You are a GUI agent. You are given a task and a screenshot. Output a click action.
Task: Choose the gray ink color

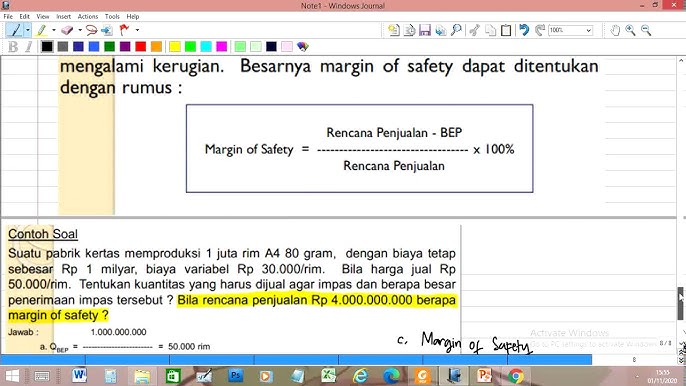63,46
